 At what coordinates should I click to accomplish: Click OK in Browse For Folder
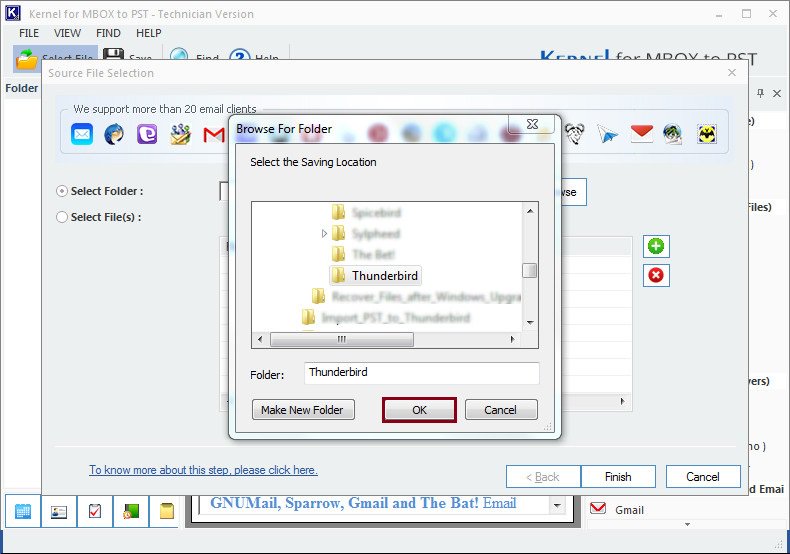[419, 410]
